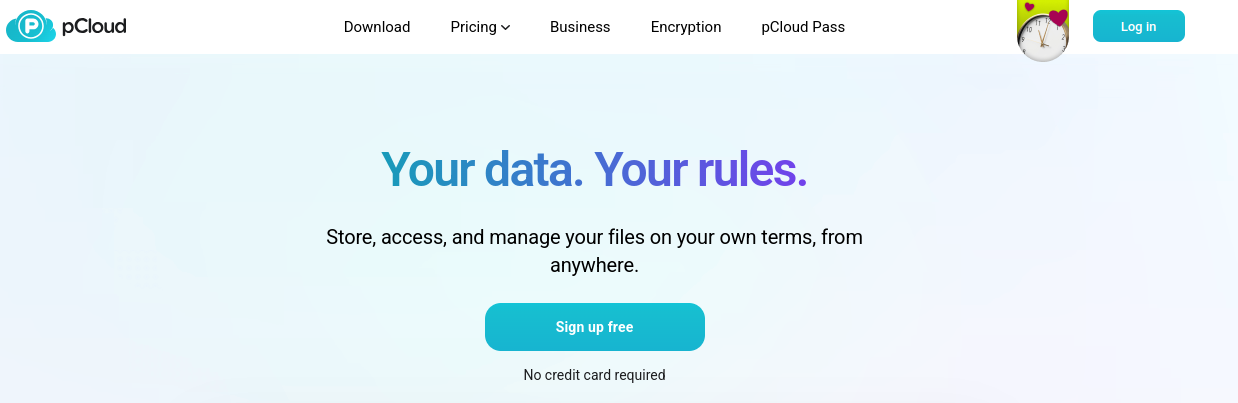1238x403 pixels.
Task: Go to the Business page
Action: [580, 27]
